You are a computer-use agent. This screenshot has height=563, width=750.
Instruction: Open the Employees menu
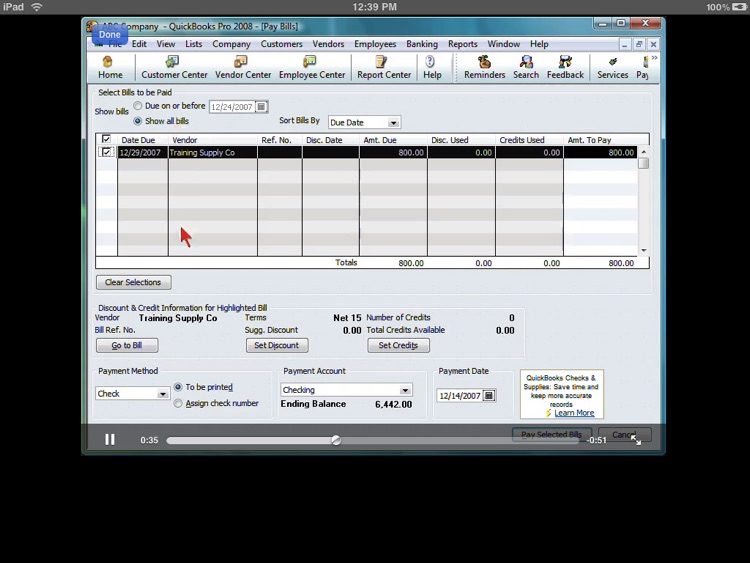click(375, 44)
